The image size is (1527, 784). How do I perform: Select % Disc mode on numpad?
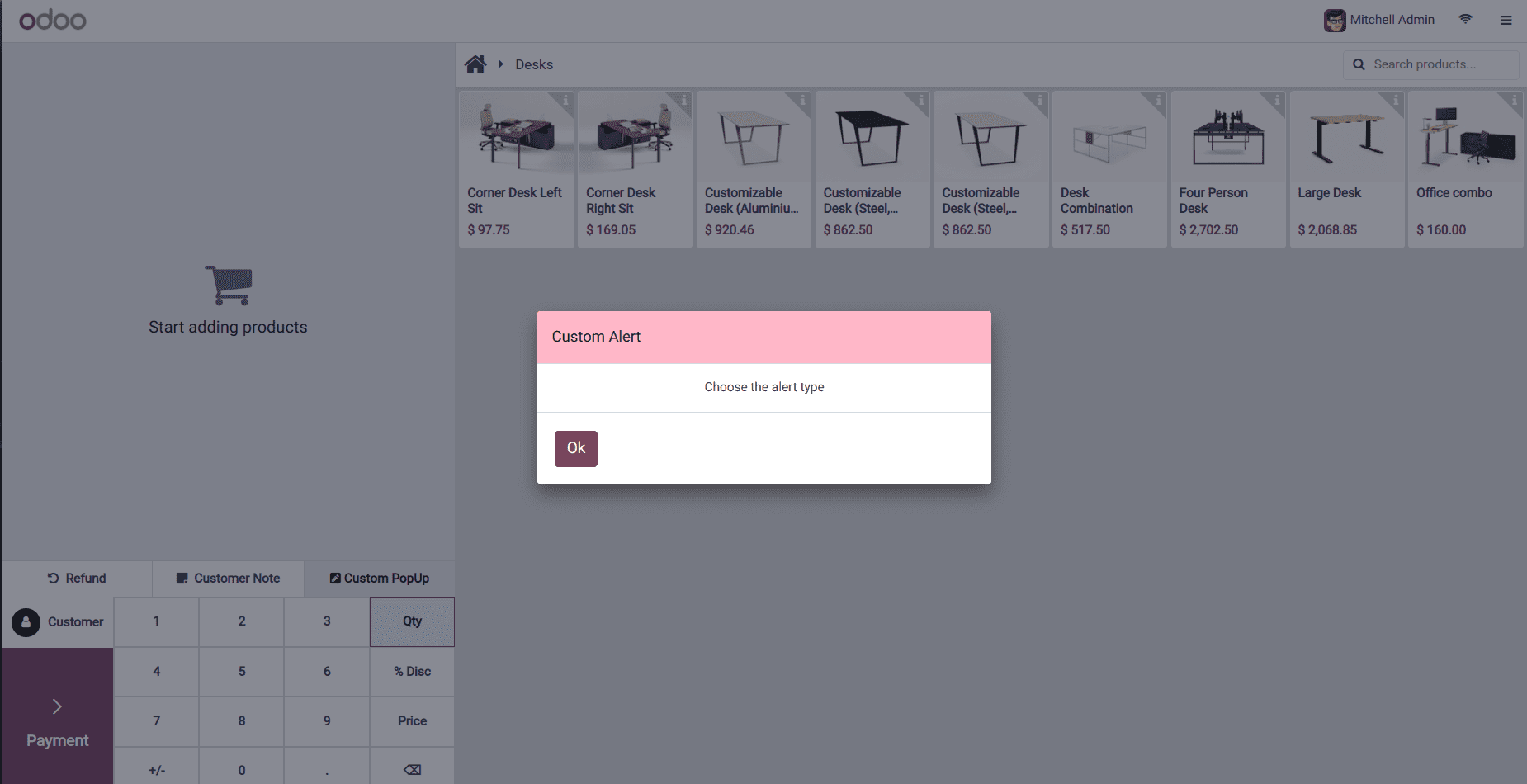pyautogui.click(x=412, y=672)
